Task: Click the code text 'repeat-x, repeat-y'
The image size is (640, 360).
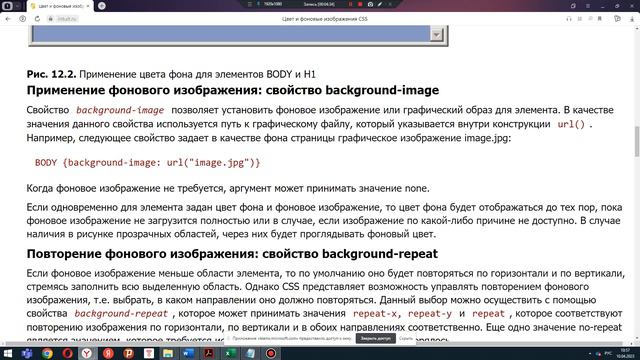Action: pyautogui.click(x=402, y=313)
